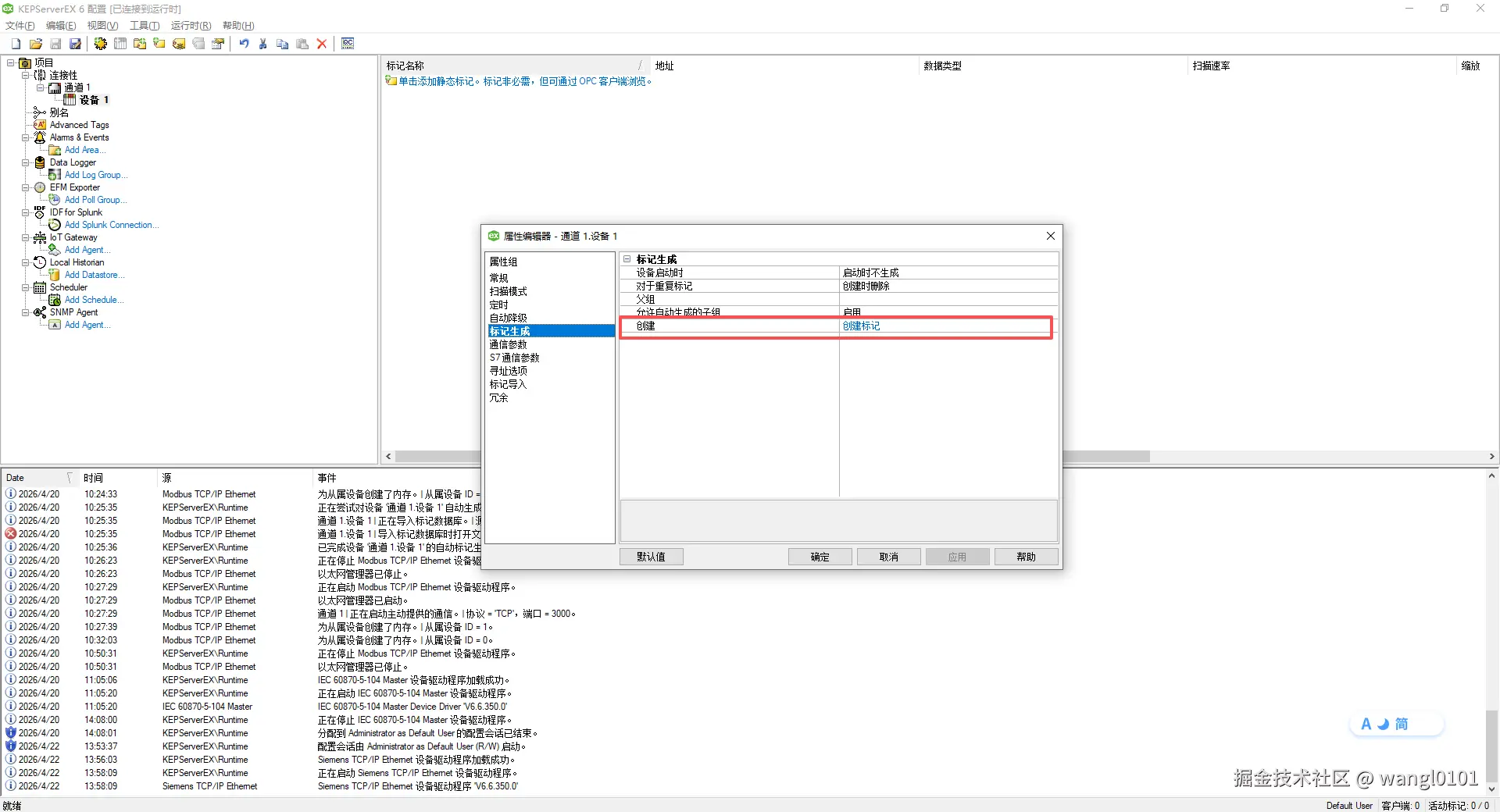Click the Add Datastore... link
The image size is (1500, 812).
pyautogui.click(x=95, y=275)
